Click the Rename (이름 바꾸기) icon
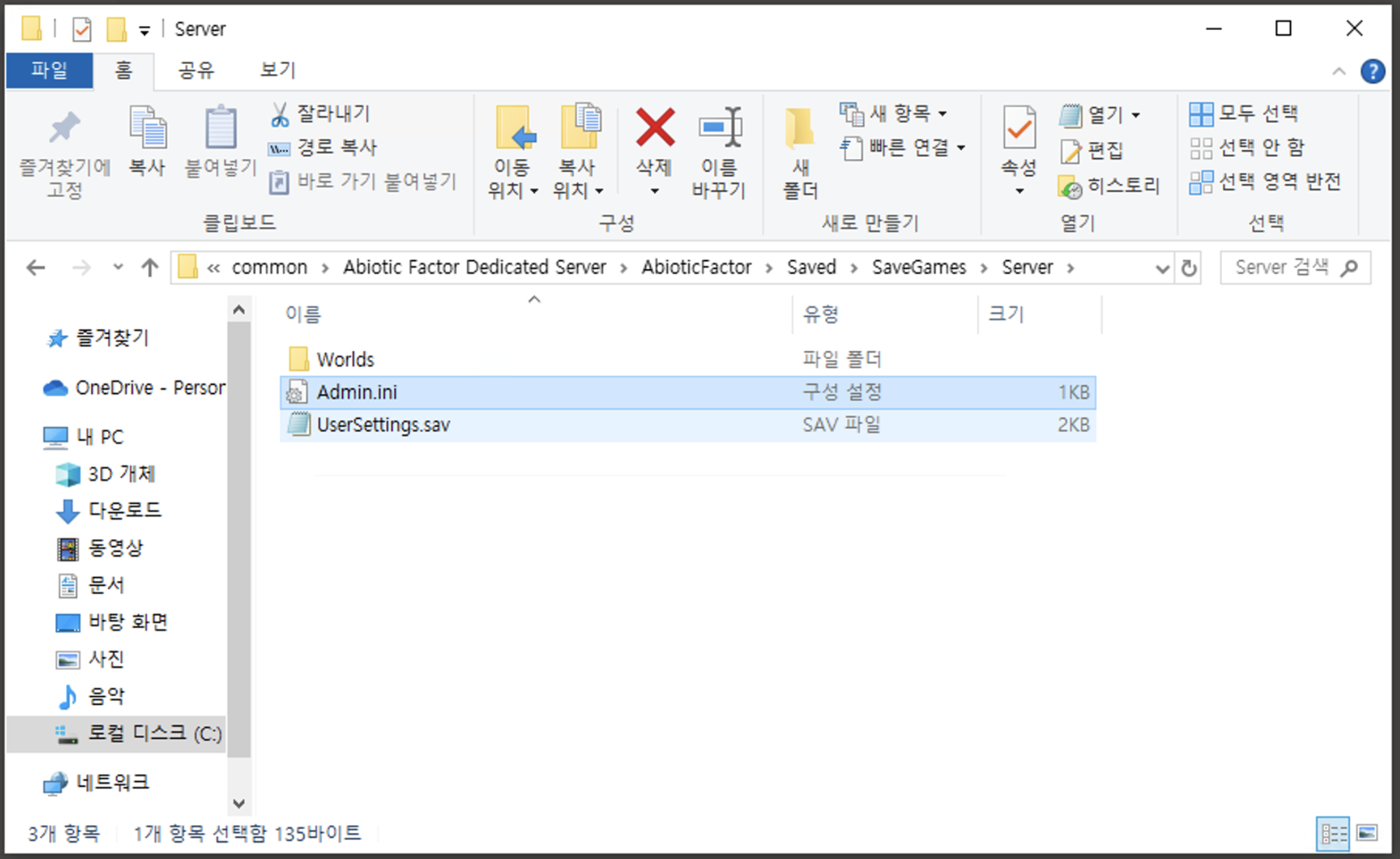The image size is (1400, 859). click(x=720, y=128)
